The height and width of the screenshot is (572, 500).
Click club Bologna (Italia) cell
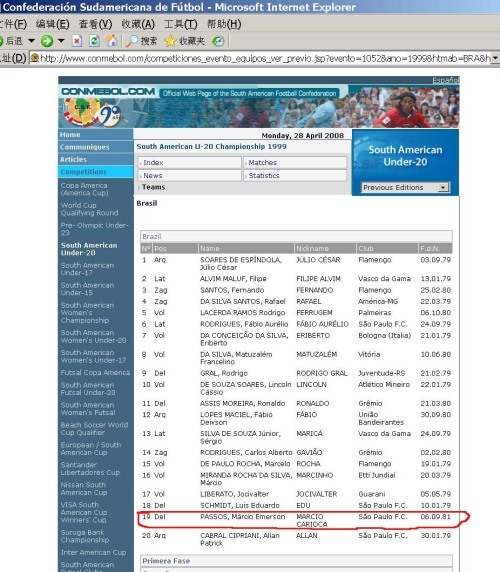[x=384, y=335]
